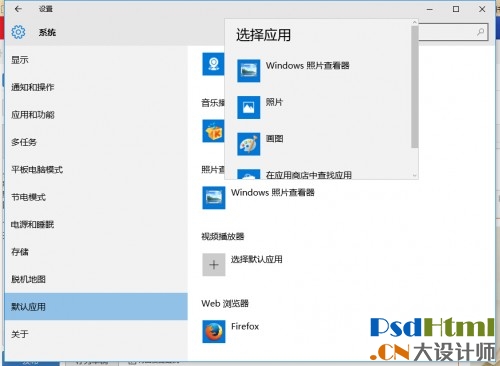The height and width of the screenshot is (366, 500).
Task: Click 选择默认应用 for video player
Action: 257,259
